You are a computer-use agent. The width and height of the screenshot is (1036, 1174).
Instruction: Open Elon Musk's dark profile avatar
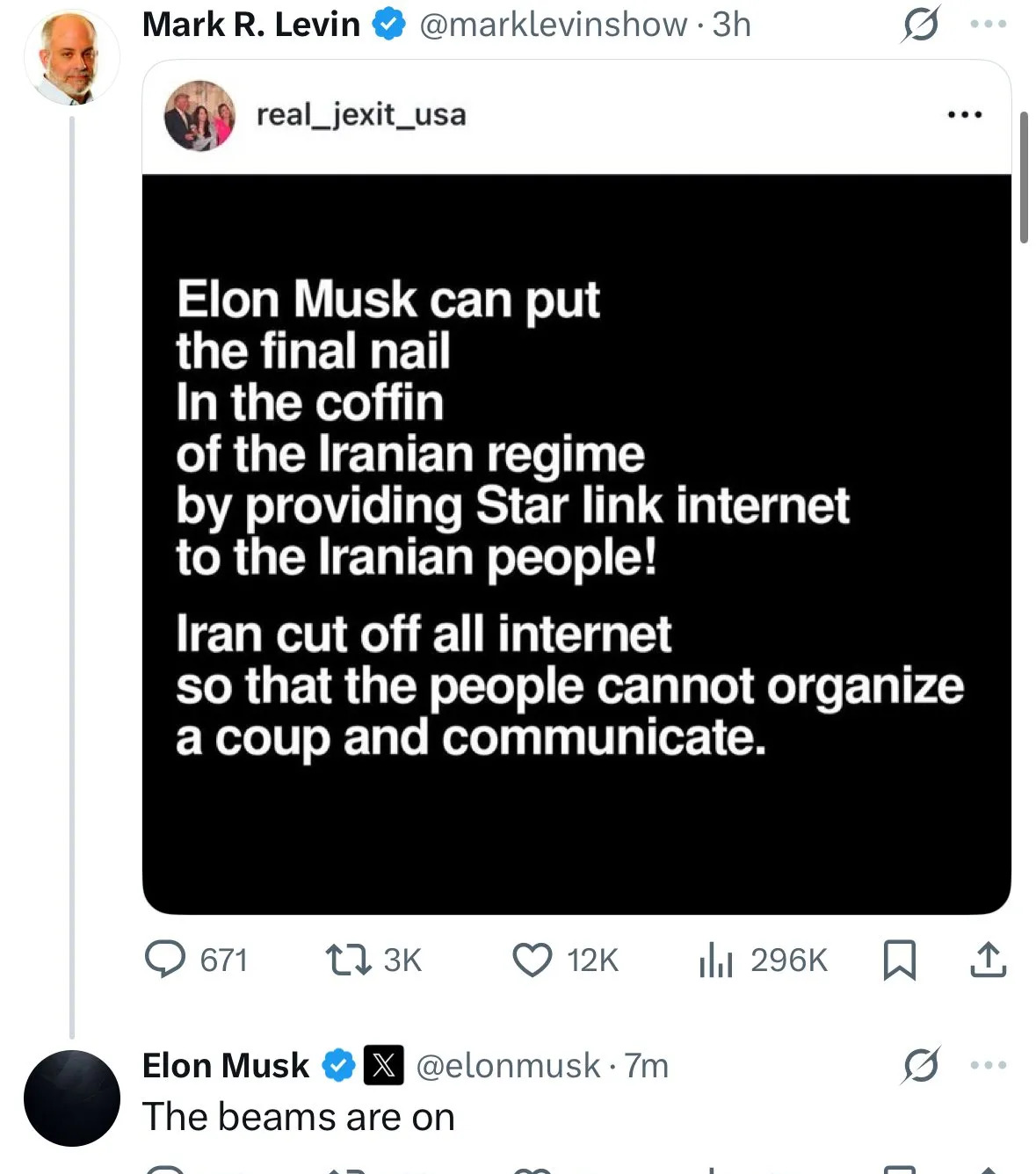[x=71, y=1098]
